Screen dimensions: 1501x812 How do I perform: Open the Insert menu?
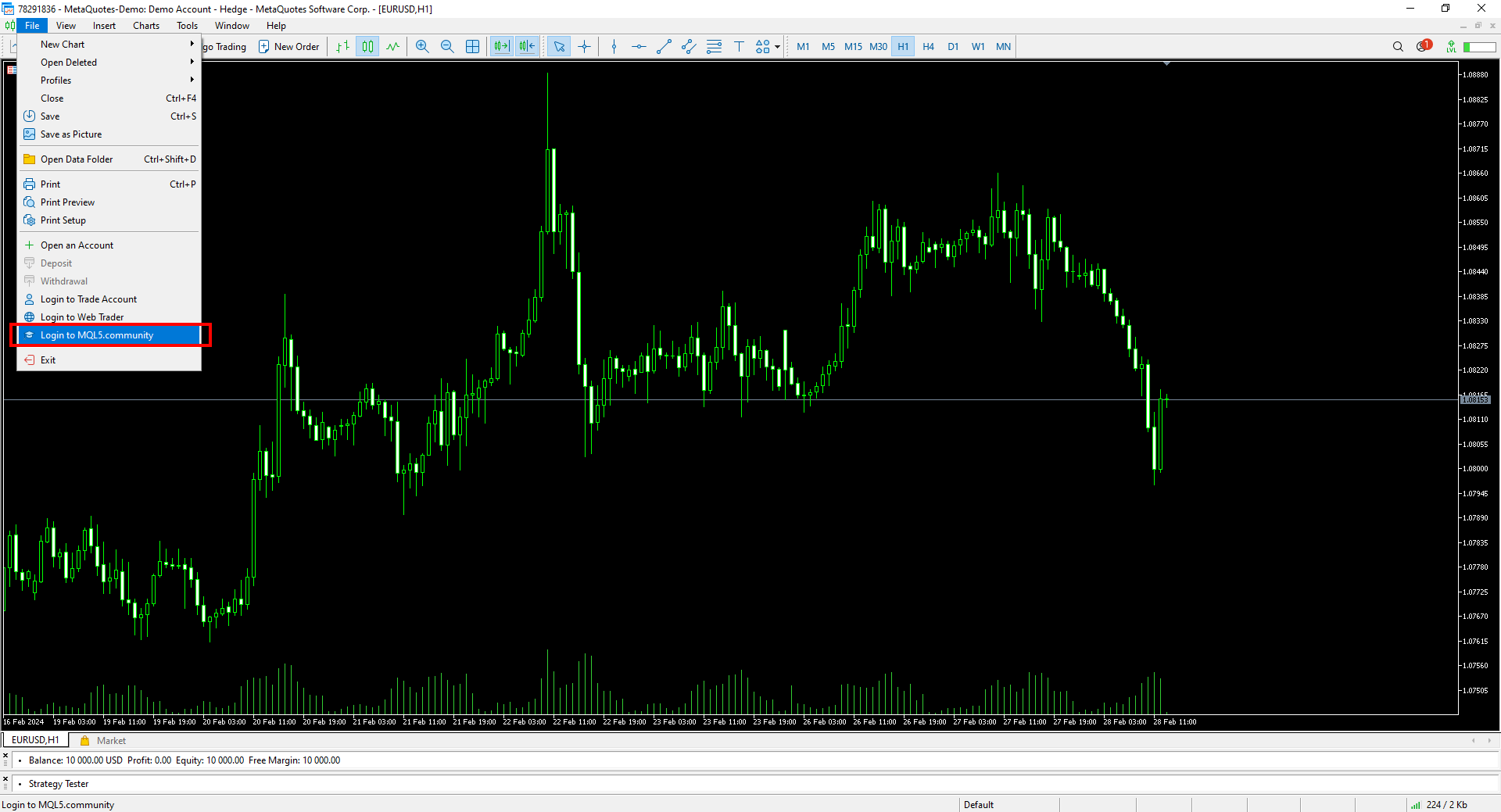tap(104, 26)
